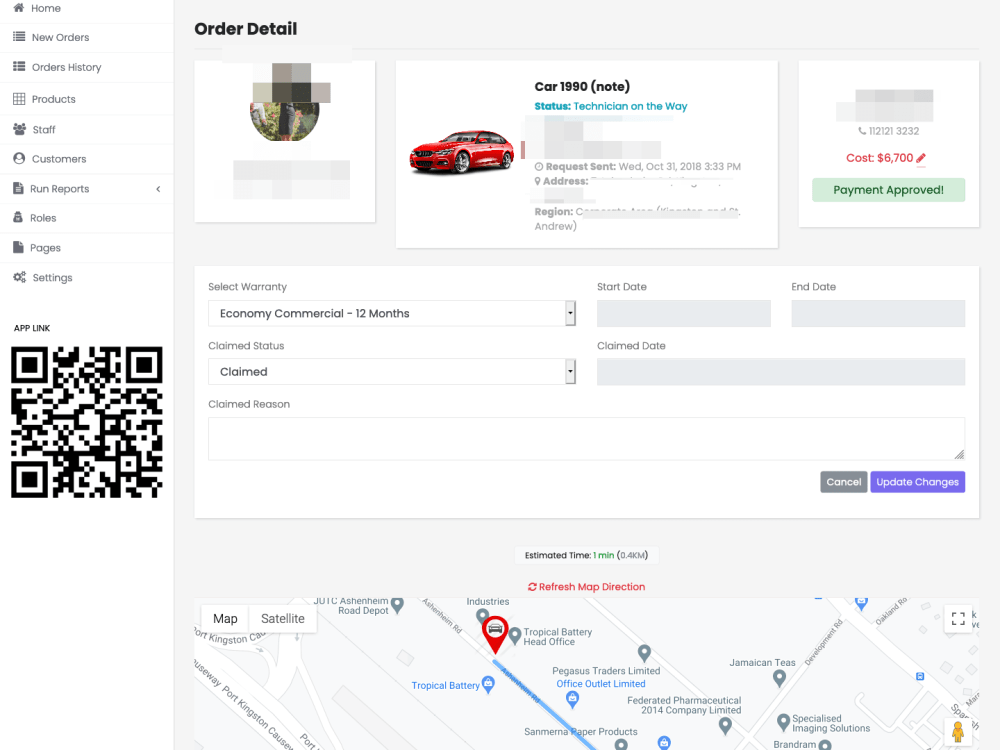Open the Claimed Status dropdown
1000x750 pixels.
click(392, 372)
